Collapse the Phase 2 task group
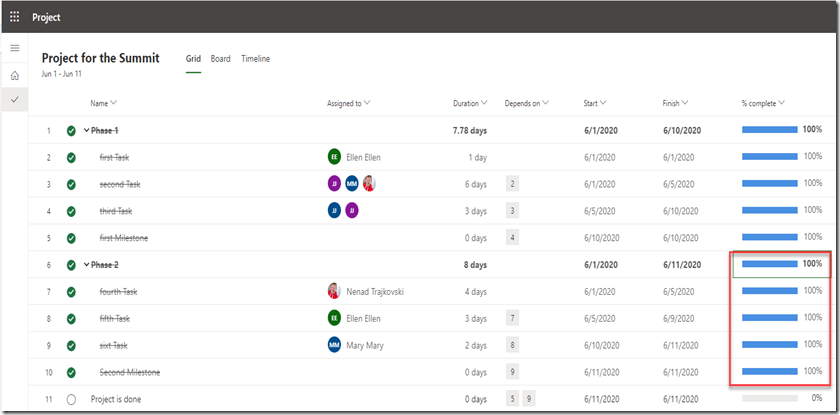Image resolution: width=840 pixels, height=415 pixels. pos(86,265)
